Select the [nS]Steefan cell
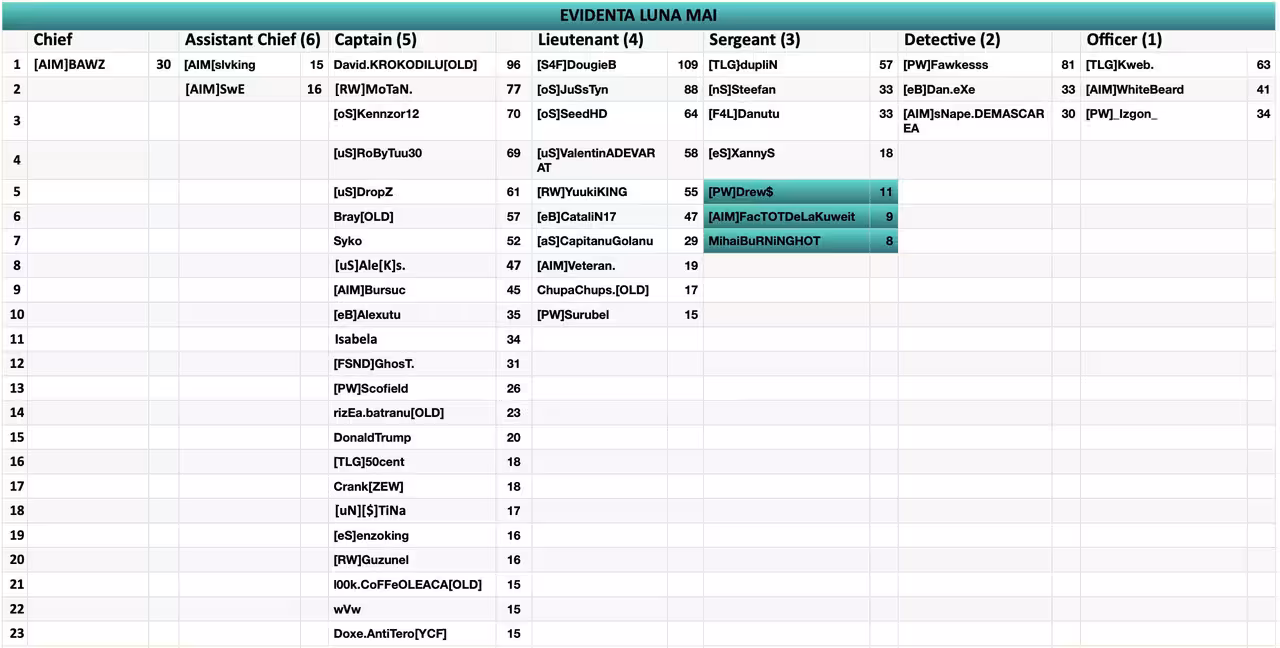1280x648 pixels. click(786, 89)
